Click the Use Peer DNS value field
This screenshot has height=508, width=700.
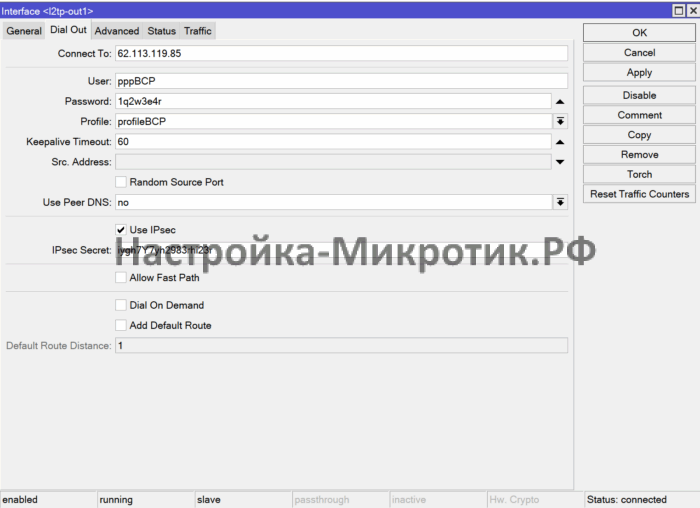click(334, 202)
